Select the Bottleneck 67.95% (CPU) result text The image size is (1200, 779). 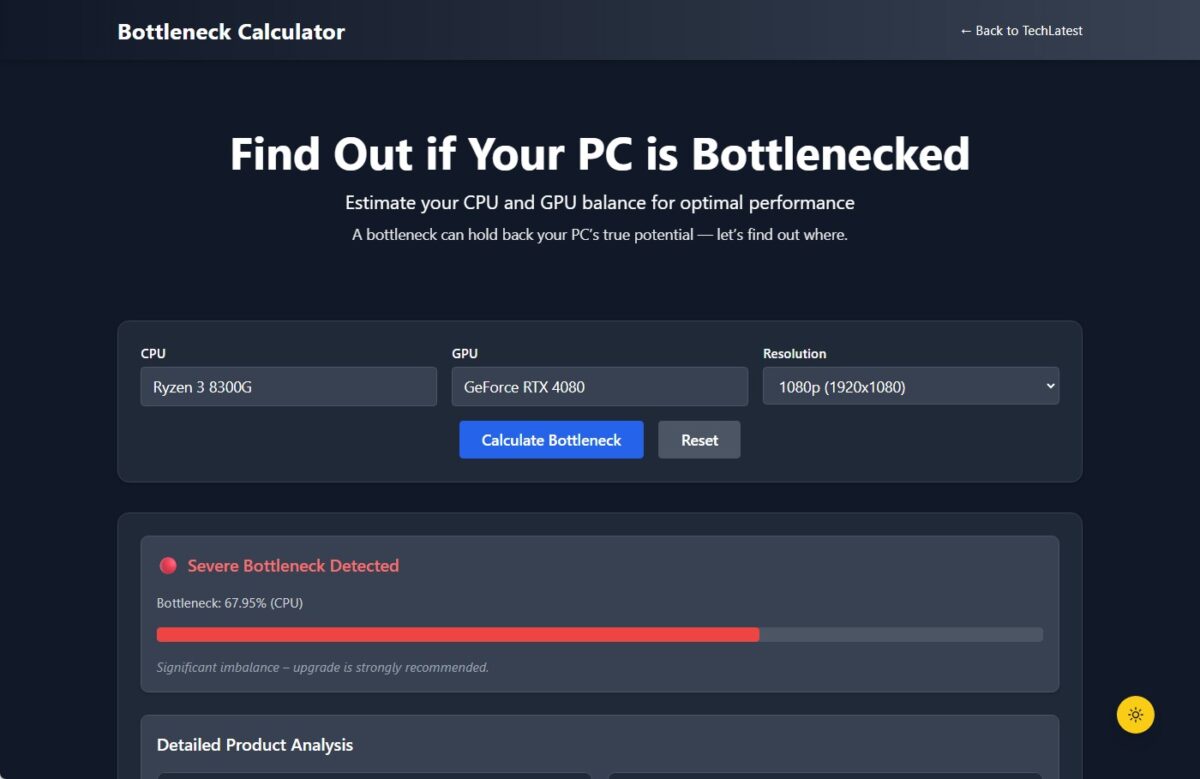pos(229,603)
